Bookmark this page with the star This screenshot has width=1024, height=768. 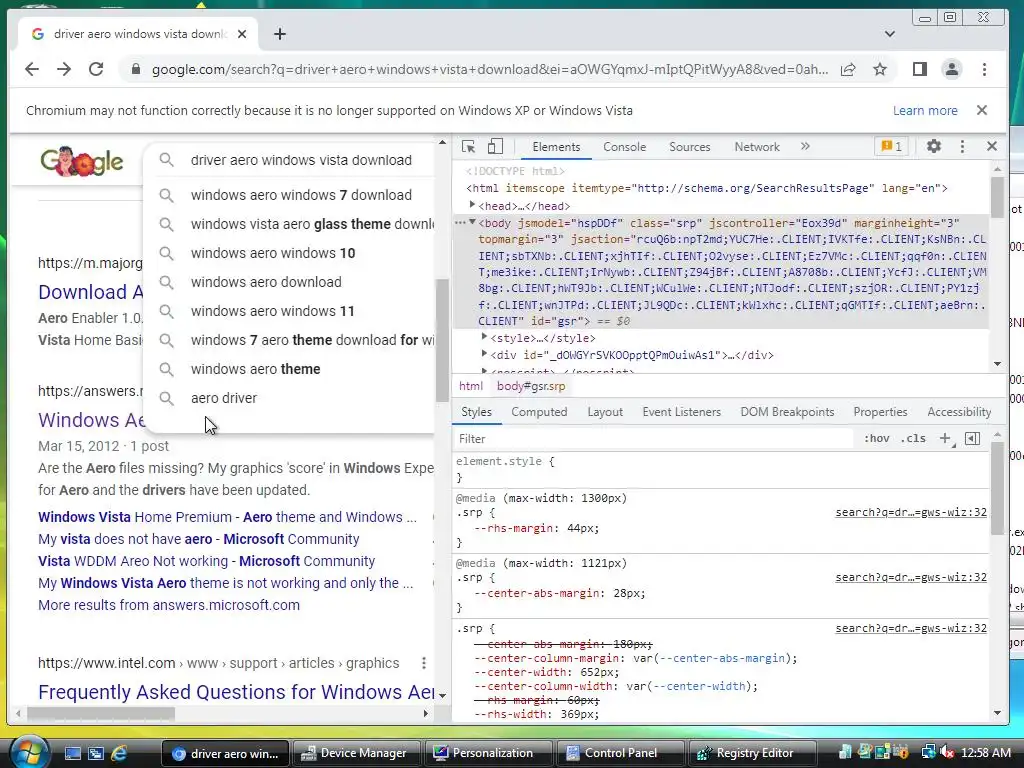point(880,69)
